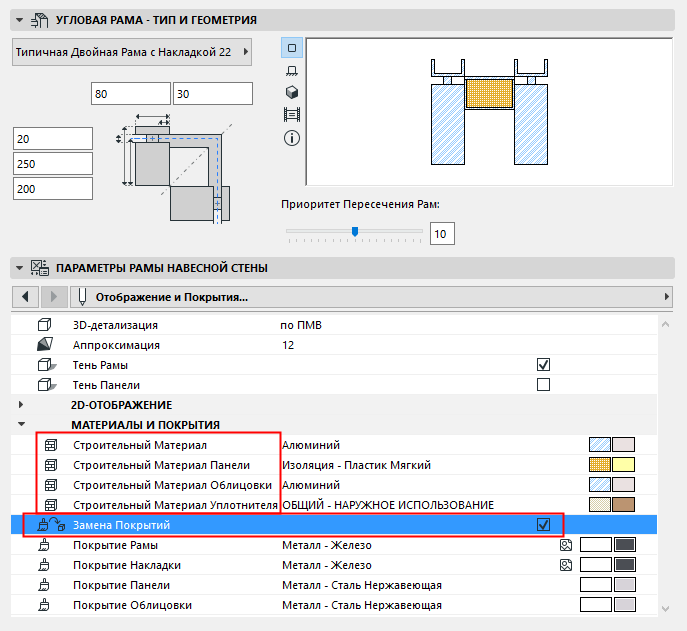Expand the 2D-ОТОБРАЖЕНИЕ group

[21, 404]
